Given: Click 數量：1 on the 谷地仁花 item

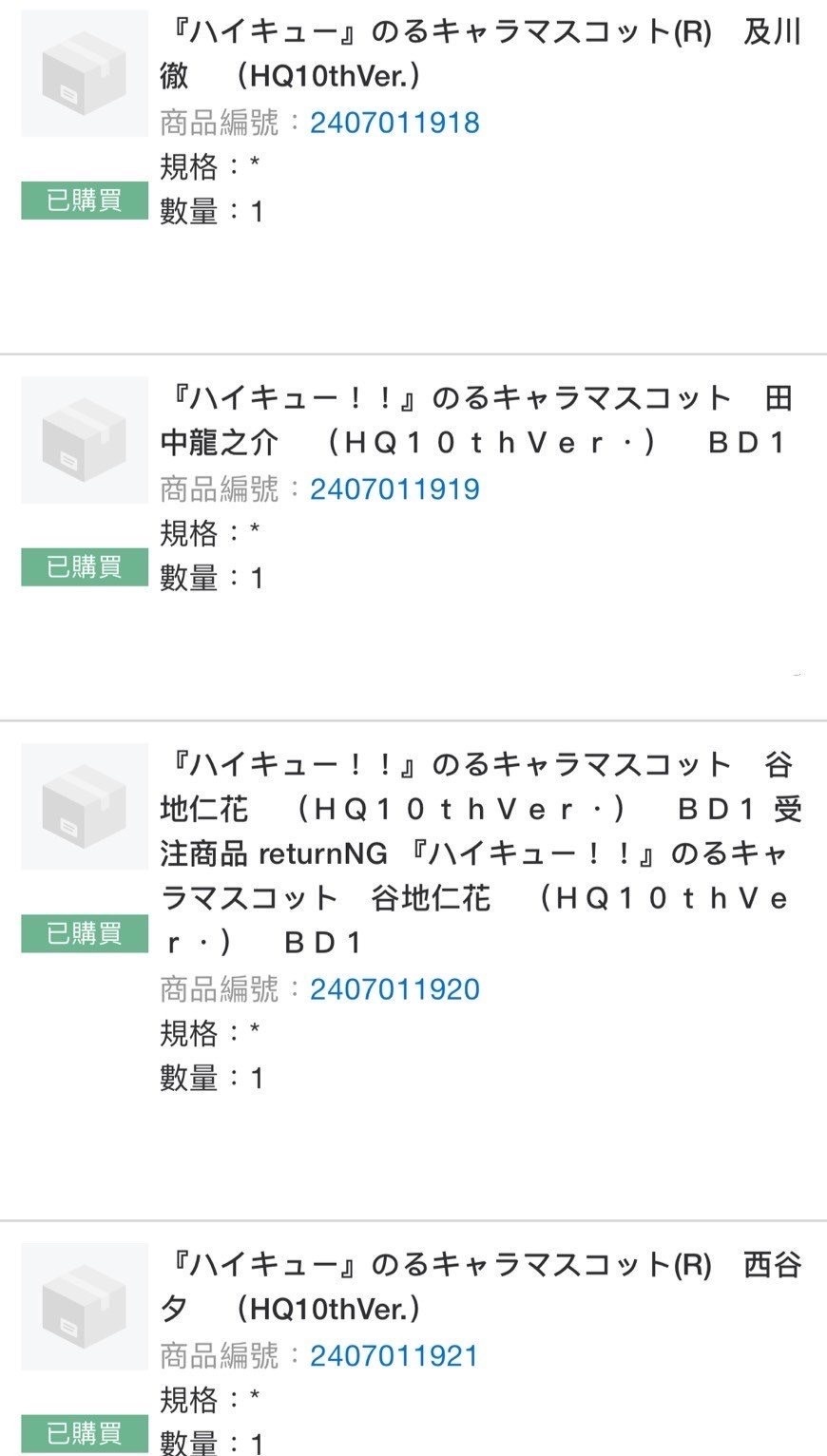Looking at the screenshot, I should coord(212,1078).
